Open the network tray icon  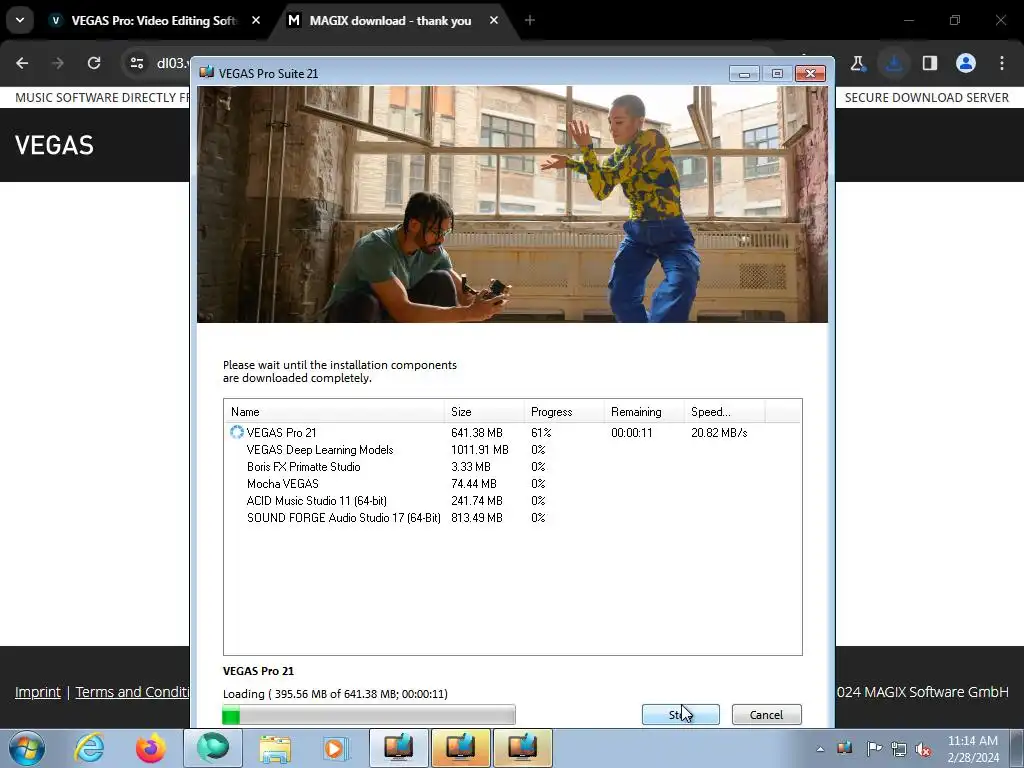[899, 749]
